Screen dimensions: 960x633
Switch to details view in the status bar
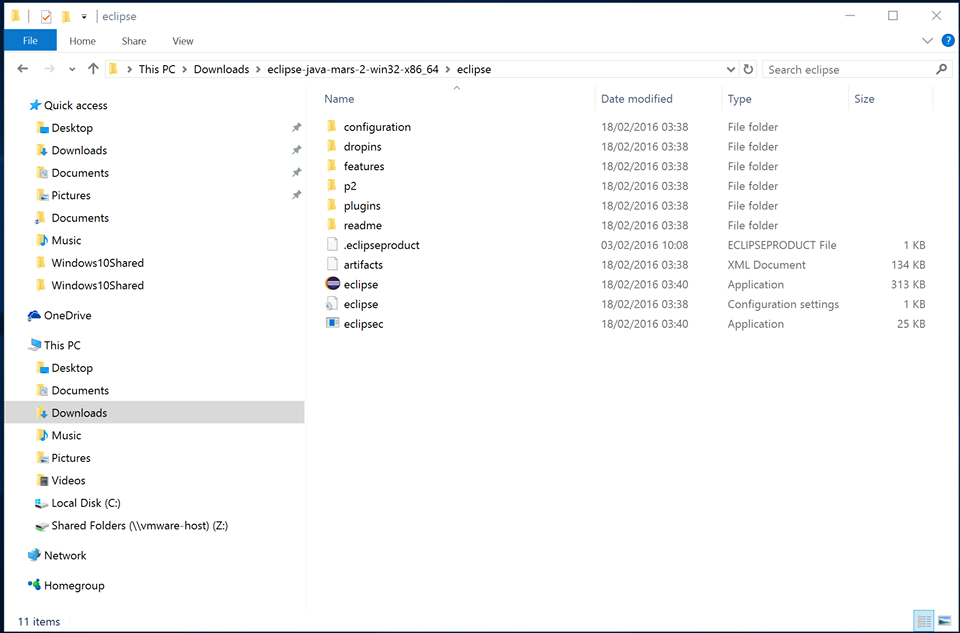pos(923,621)
